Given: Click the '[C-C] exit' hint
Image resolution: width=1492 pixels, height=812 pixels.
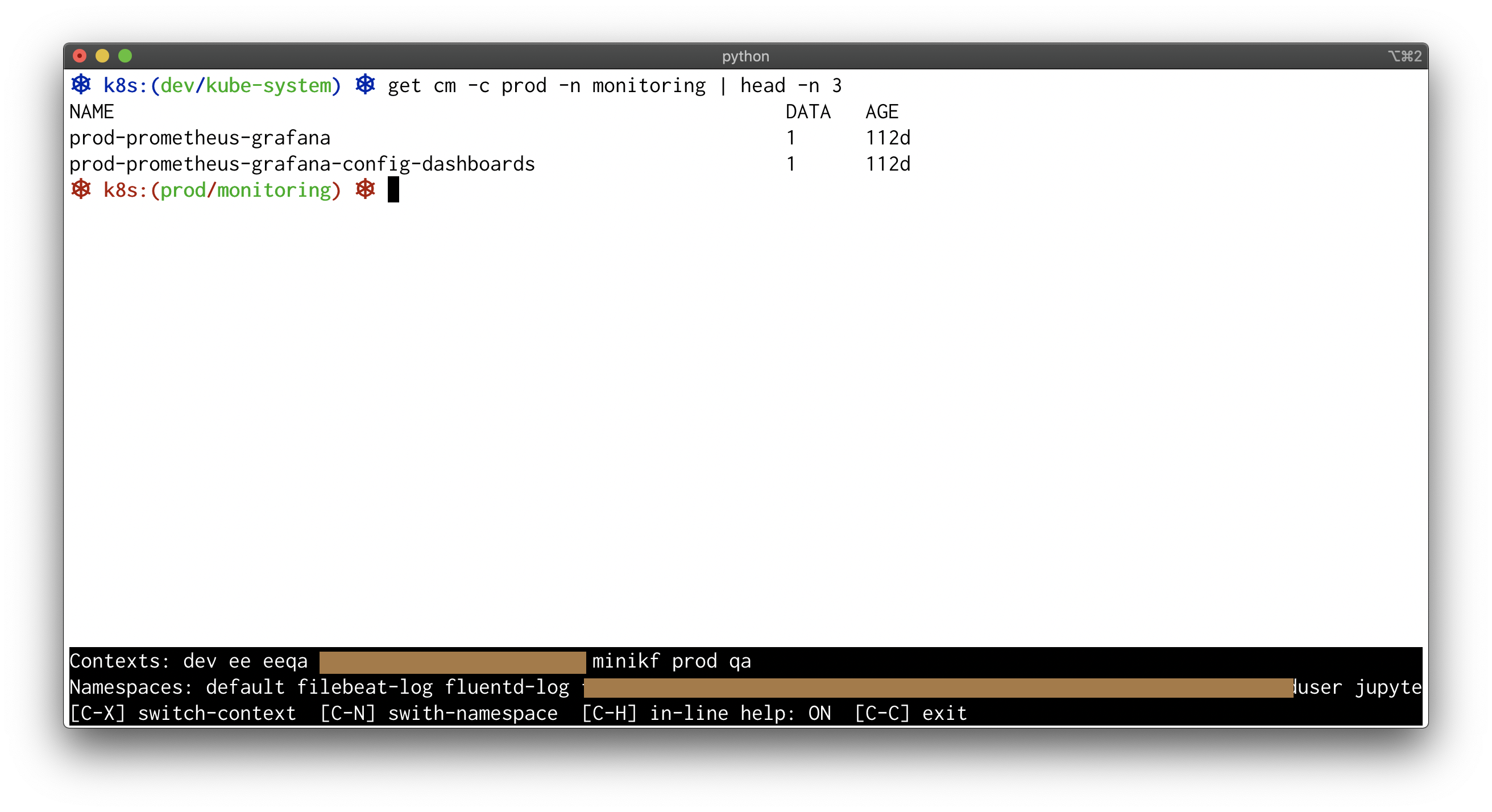Looking at the screenshot, I should [910, 713].
